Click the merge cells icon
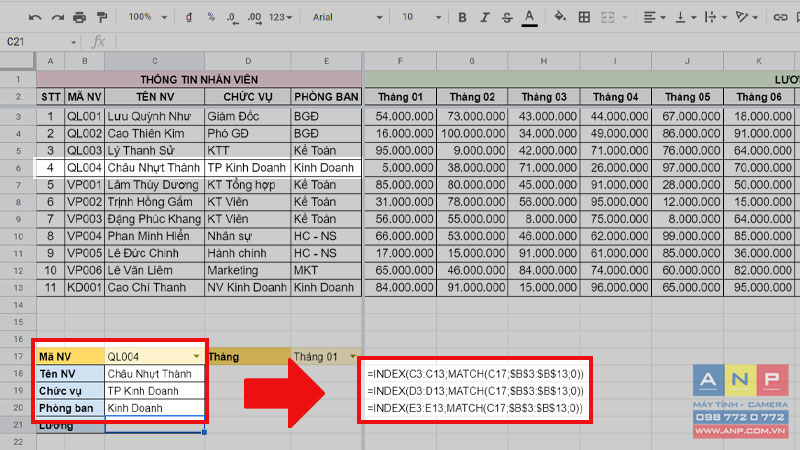Screen dimensions: 800x450 click(x=608, y=17)
